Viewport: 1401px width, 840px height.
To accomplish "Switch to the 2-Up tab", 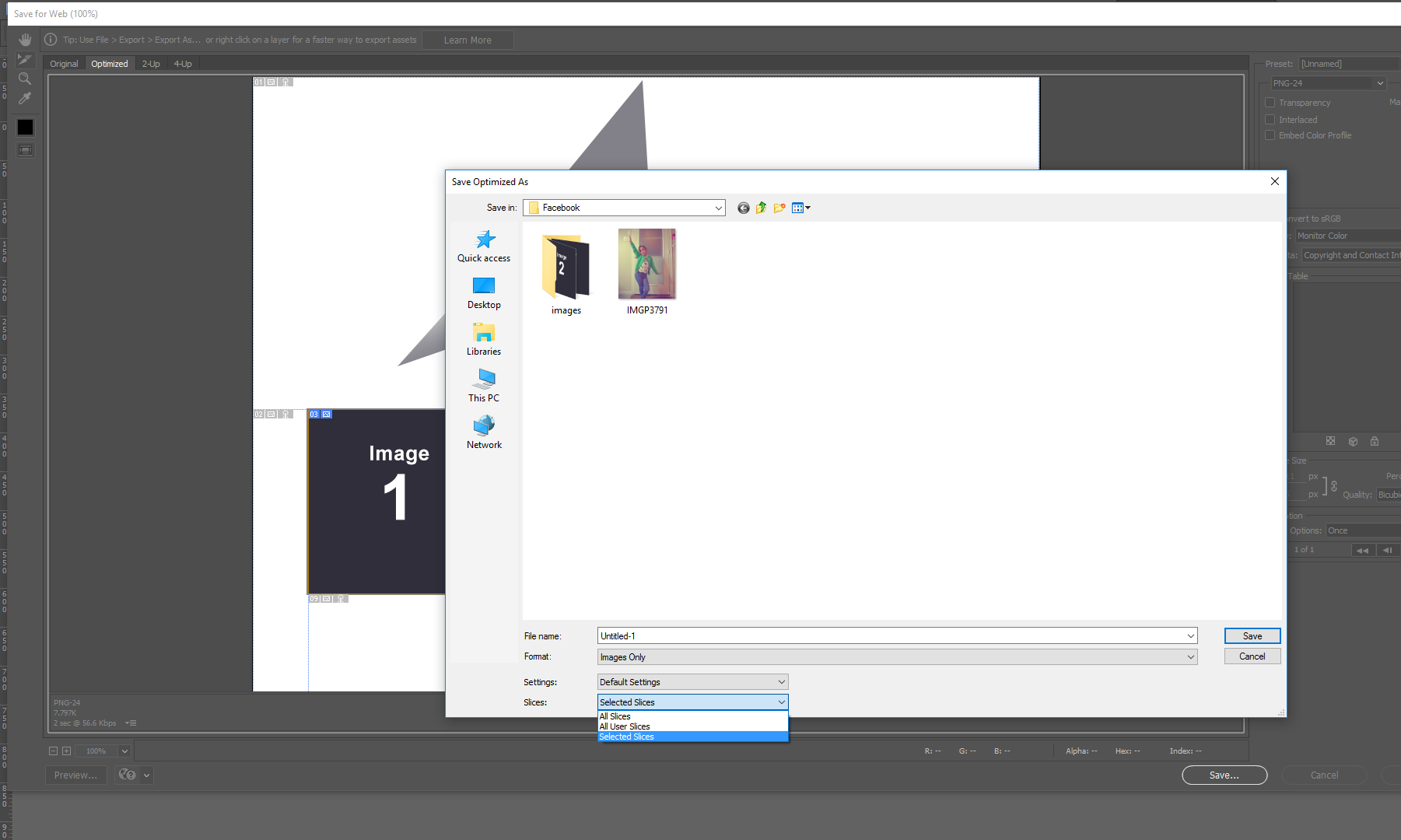I will [x=151, y=64].
